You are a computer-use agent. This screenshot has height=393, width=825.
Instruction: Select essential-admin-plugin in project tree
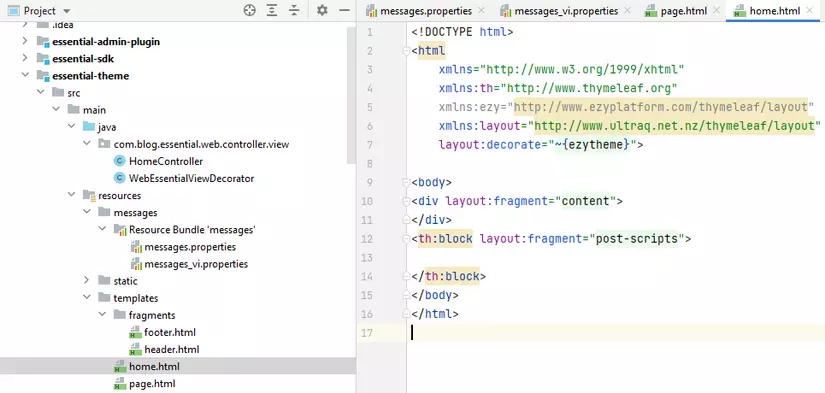click(x=106, y=42)
